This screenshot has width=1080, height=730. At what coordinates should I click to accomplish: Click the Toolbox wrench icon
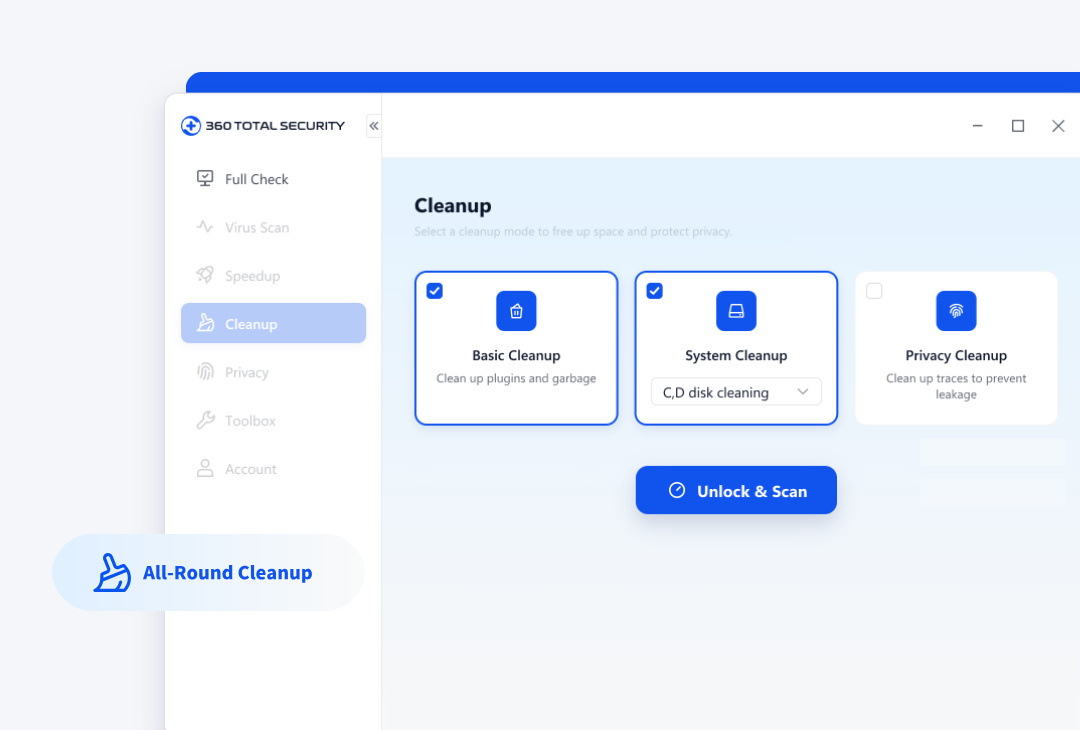point(205,420)
